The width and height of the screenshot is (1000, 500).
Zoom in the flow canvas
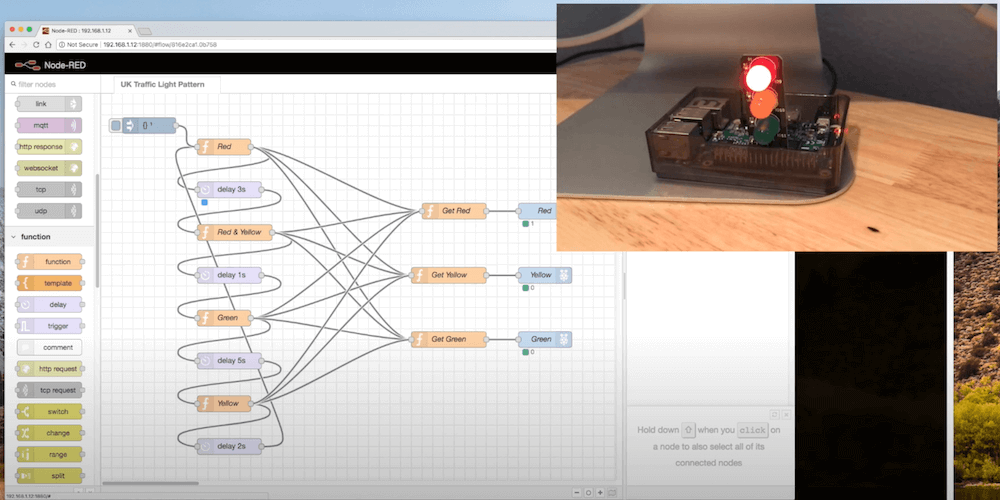pos(600,492)
